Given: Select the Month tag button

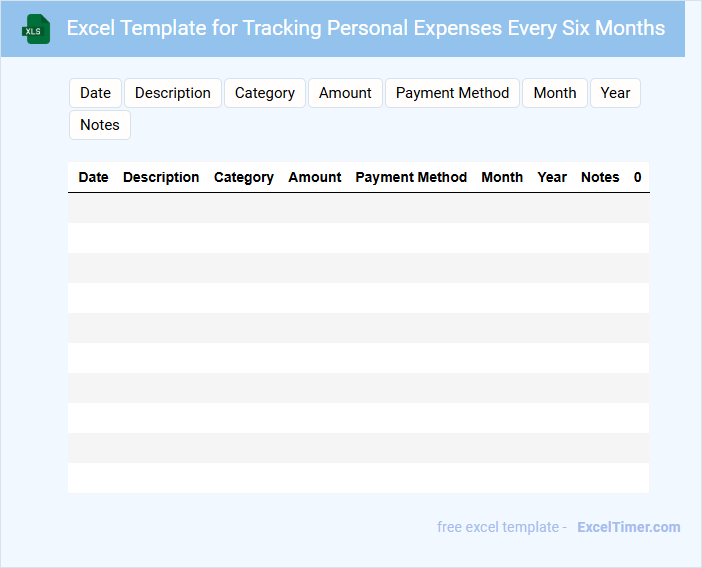Looking at the screenshot, I should point(555,93).
